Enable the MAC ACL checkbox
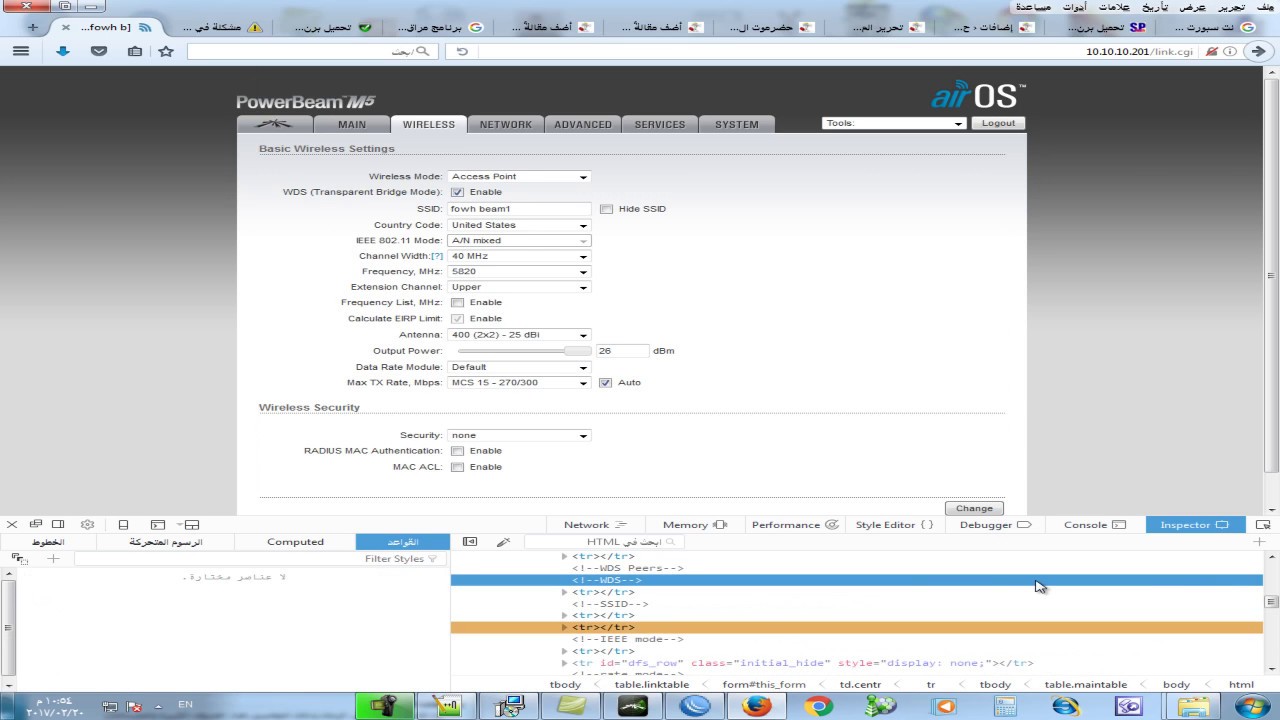 pos(457,467)
